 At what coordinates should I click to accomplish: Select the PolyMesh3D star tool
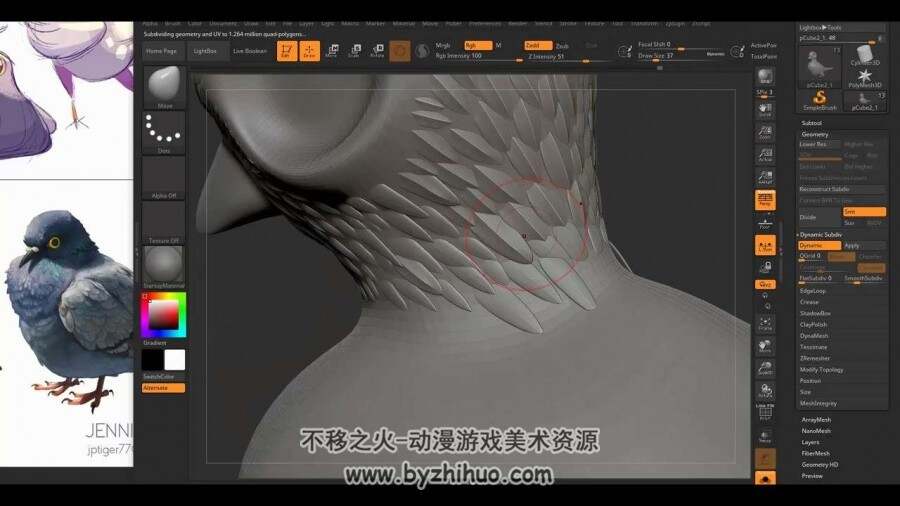point(864,79)
